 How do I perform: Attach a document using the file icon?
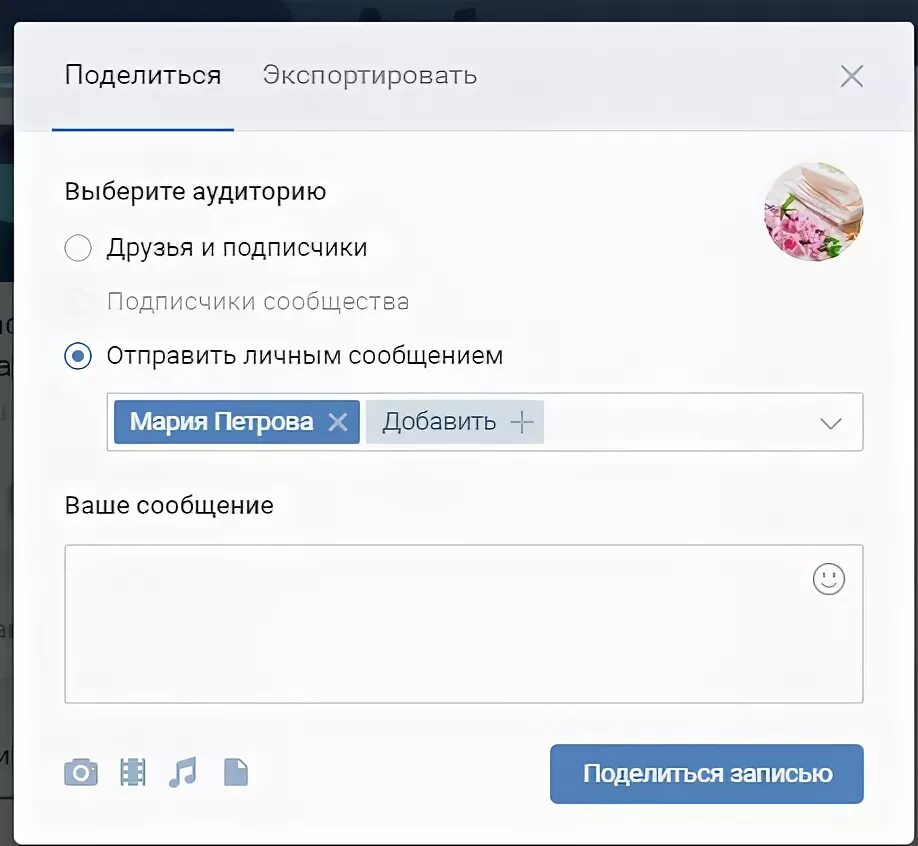[236, 772]
